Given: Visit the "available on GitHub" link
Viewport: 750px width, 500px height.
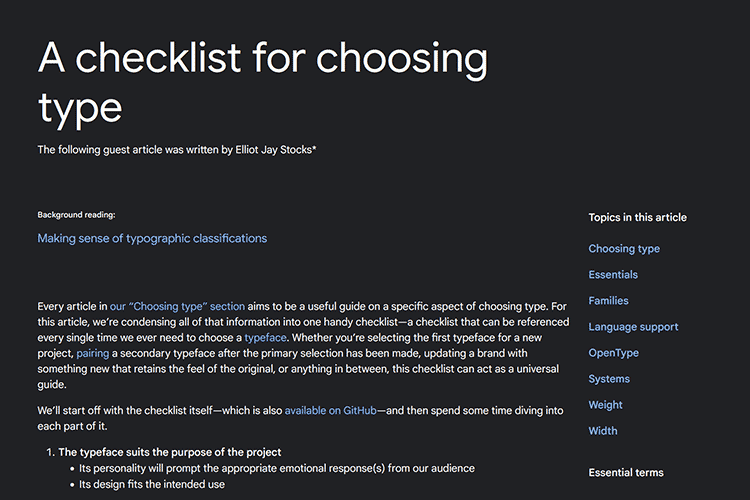Looking at the screenshot, I should (330, 411).
